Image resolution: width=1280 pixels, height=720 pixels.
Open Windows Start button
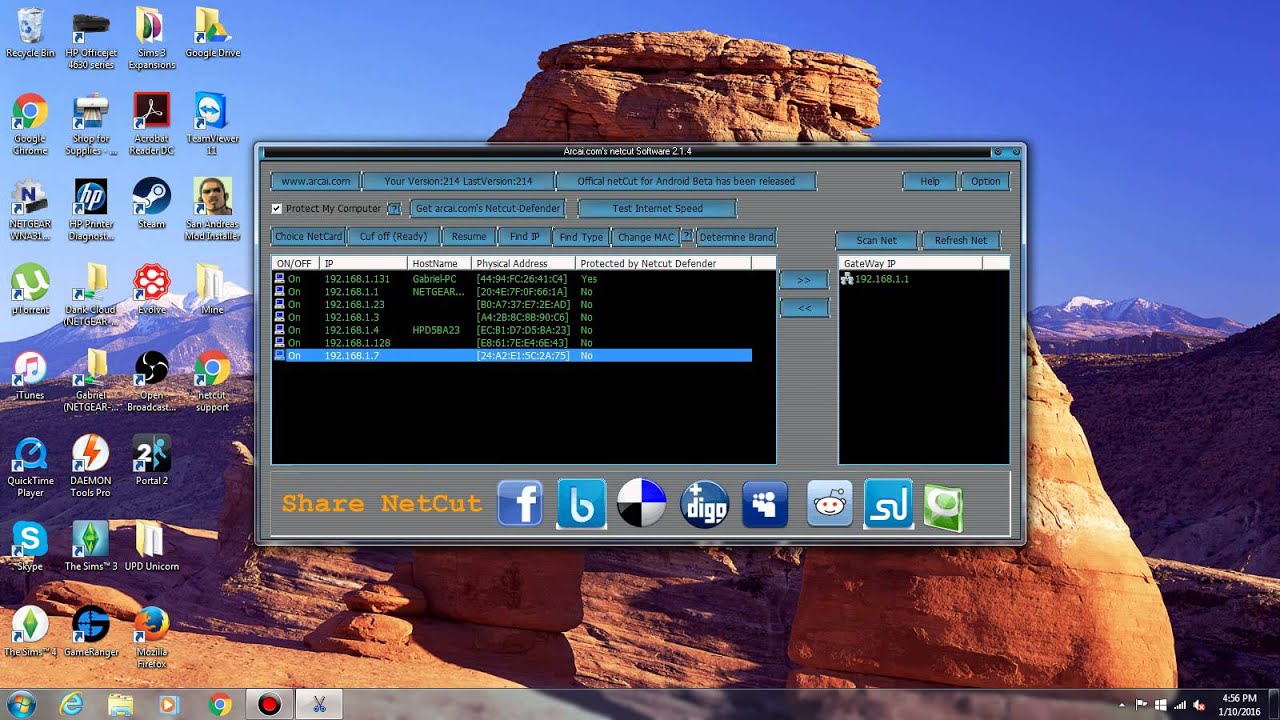pos(22,704)
